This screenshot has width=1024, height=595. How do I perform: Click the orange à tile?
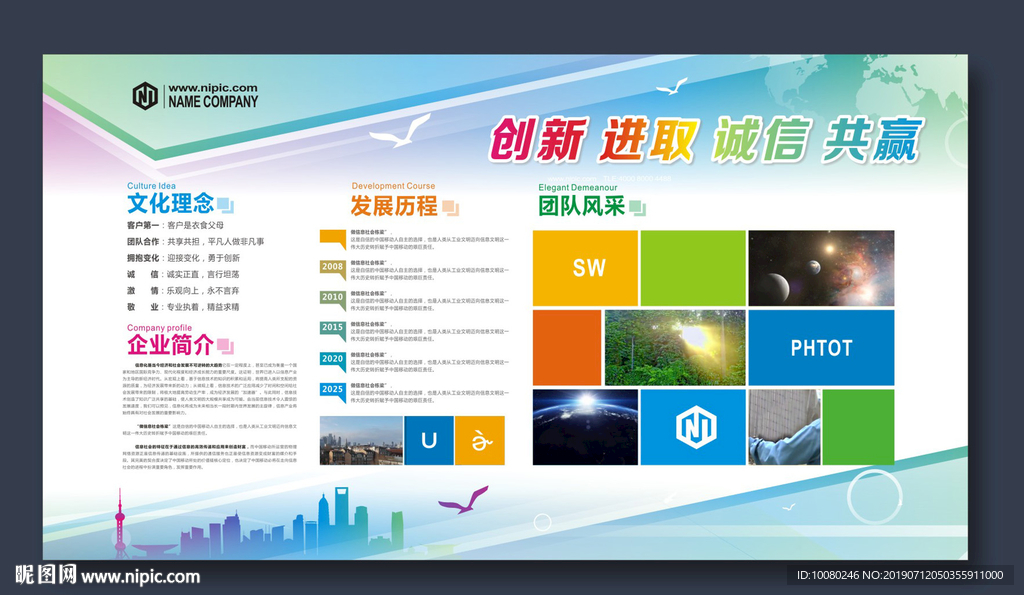[x=480, y=440]
